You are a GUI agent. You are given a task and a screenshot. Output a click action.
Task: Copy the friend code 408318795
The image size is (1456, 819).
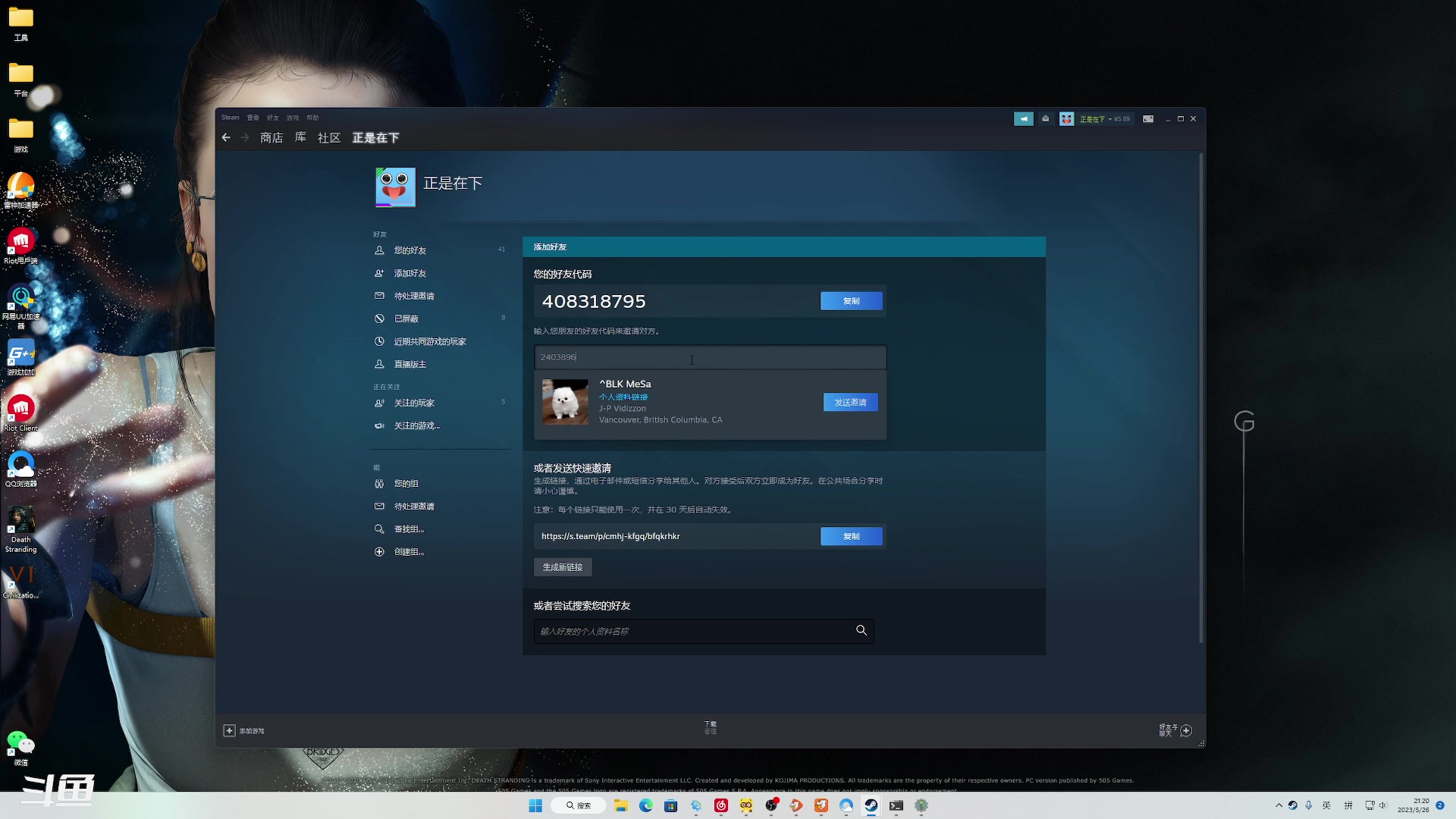click(x=851, y=300)
